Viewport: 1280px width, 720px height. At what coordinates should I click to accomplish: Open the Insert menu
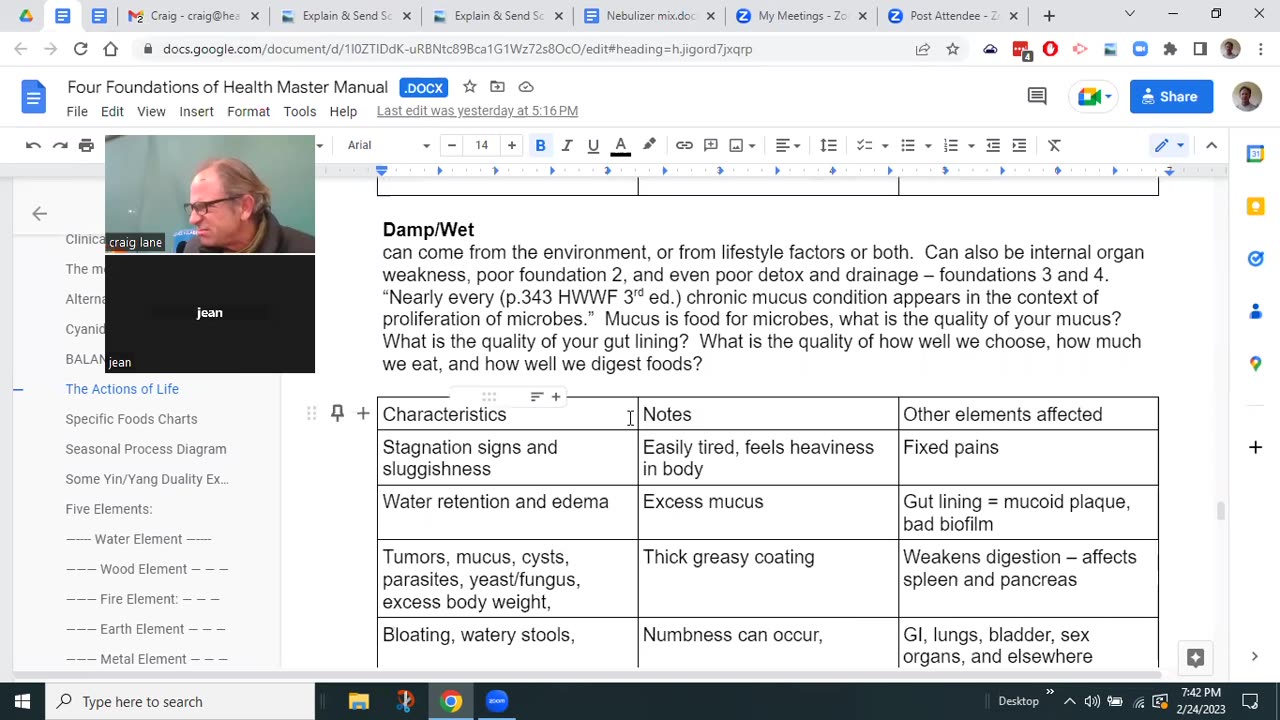click(196, 111)
